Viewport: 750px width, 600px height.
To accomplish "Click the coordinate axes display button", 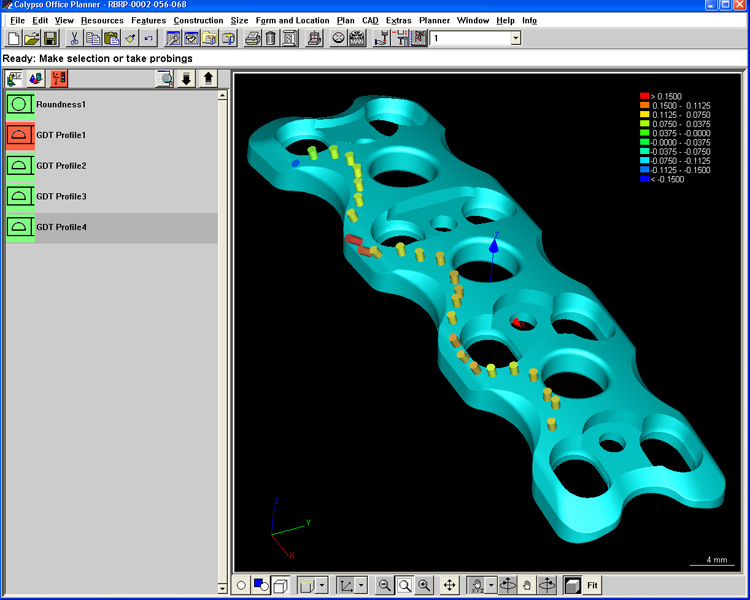I will point(346,585).
